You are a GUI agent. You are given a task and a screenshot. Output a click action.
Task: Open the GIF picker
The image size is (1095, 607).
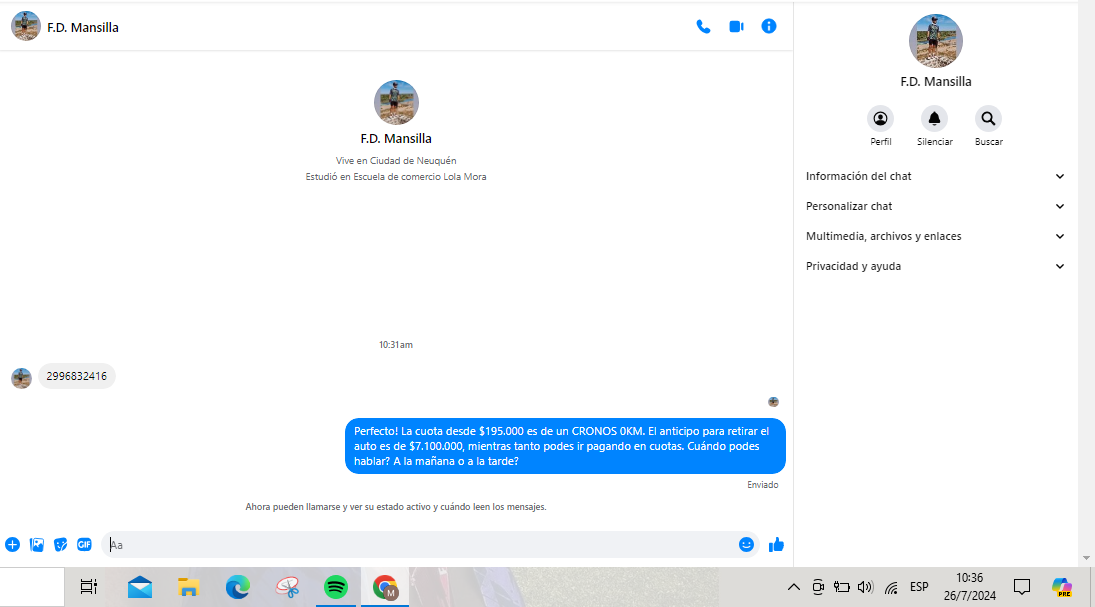pyautogui.click(x=85, y=545)
